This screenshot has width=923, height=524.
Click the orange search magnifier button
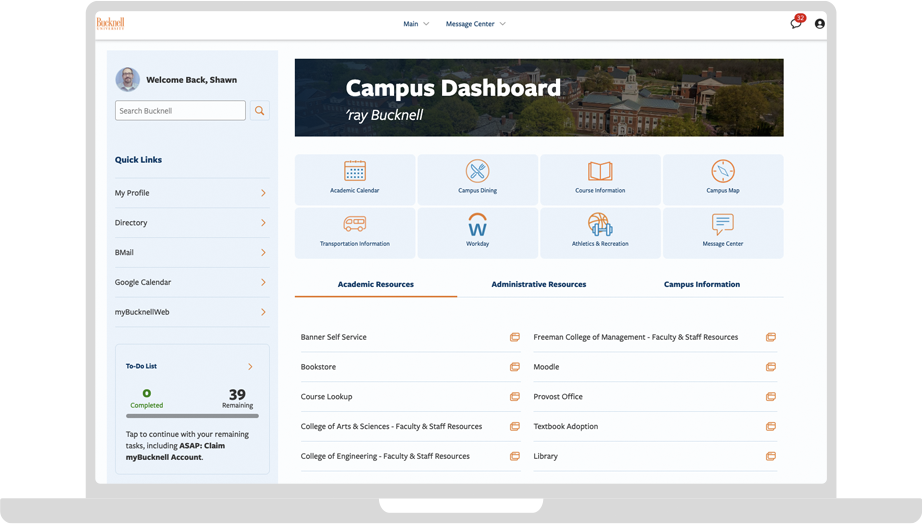(x=260, y=111)
